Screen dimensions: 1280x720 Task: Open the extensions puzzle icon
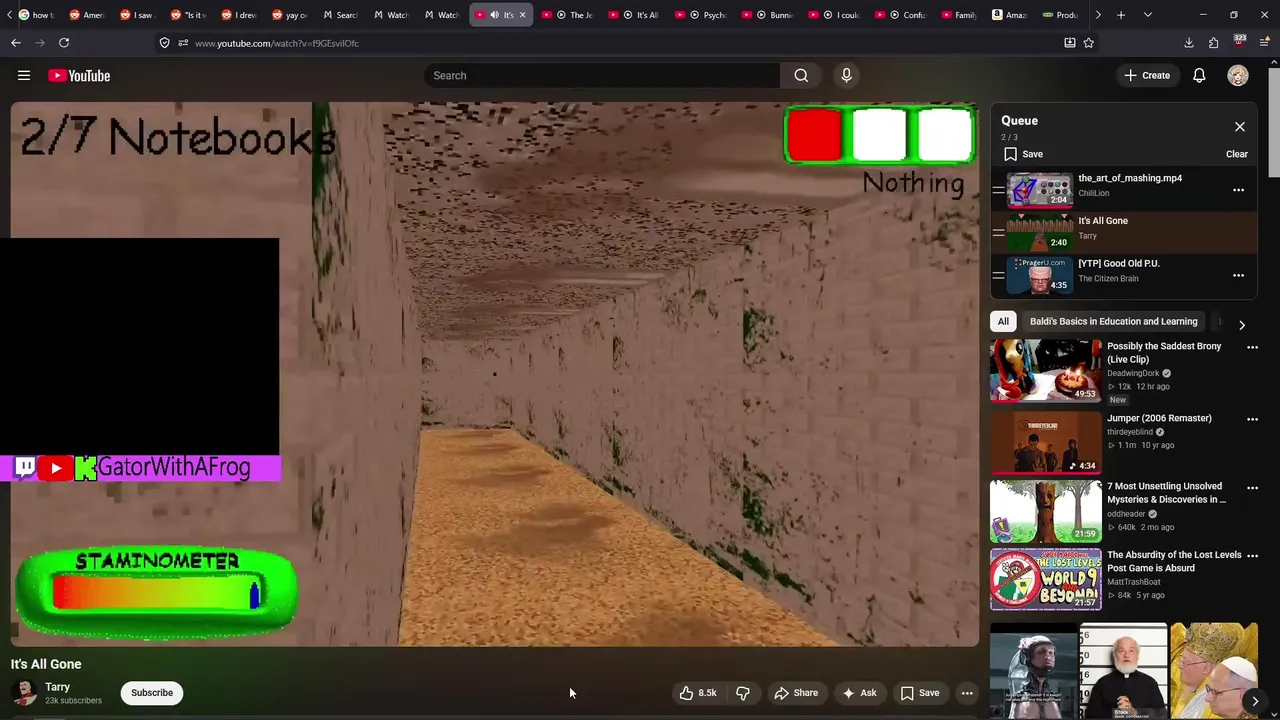tap(1214, 43)
